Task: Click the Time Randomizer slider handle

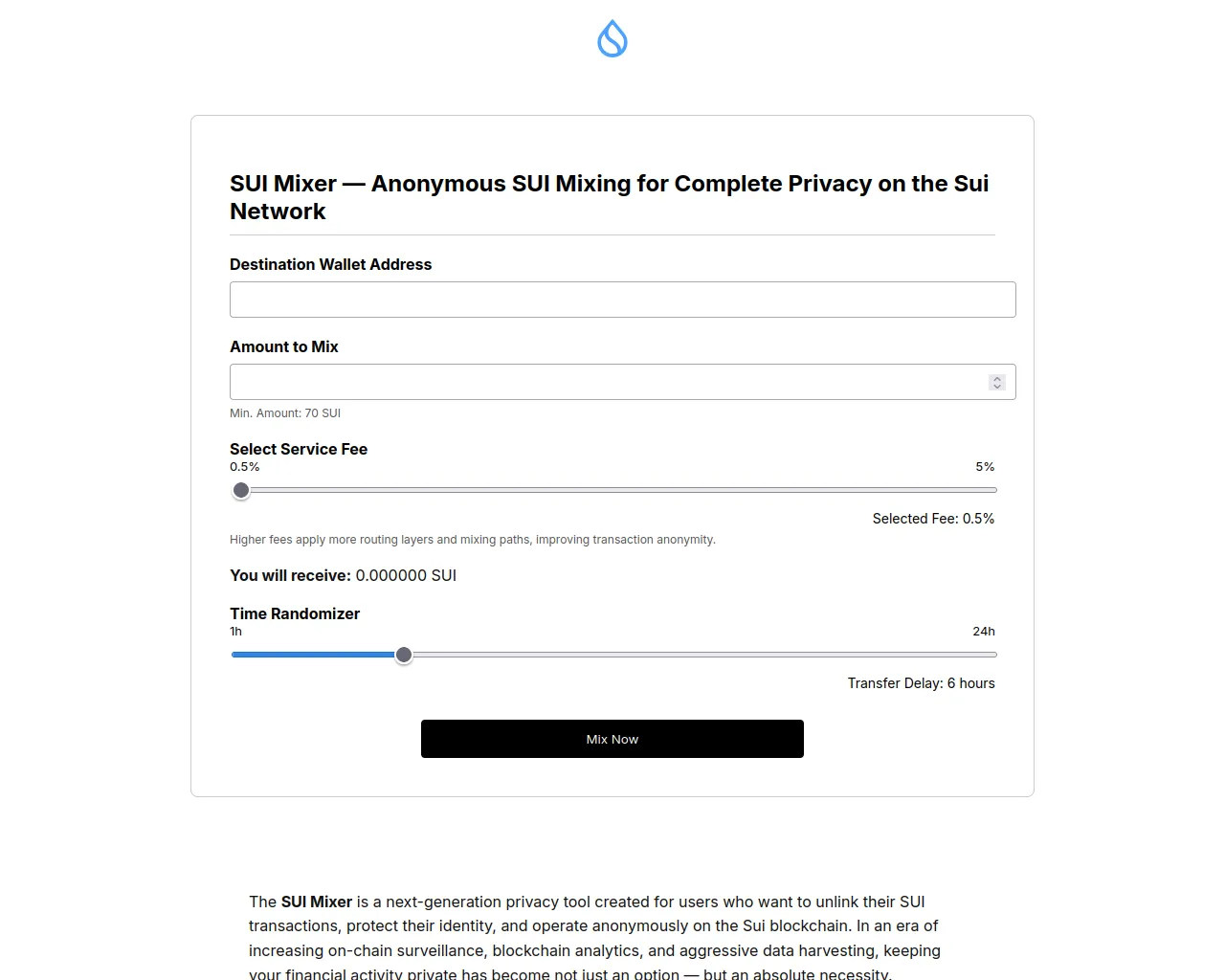Action: (404, 655)
